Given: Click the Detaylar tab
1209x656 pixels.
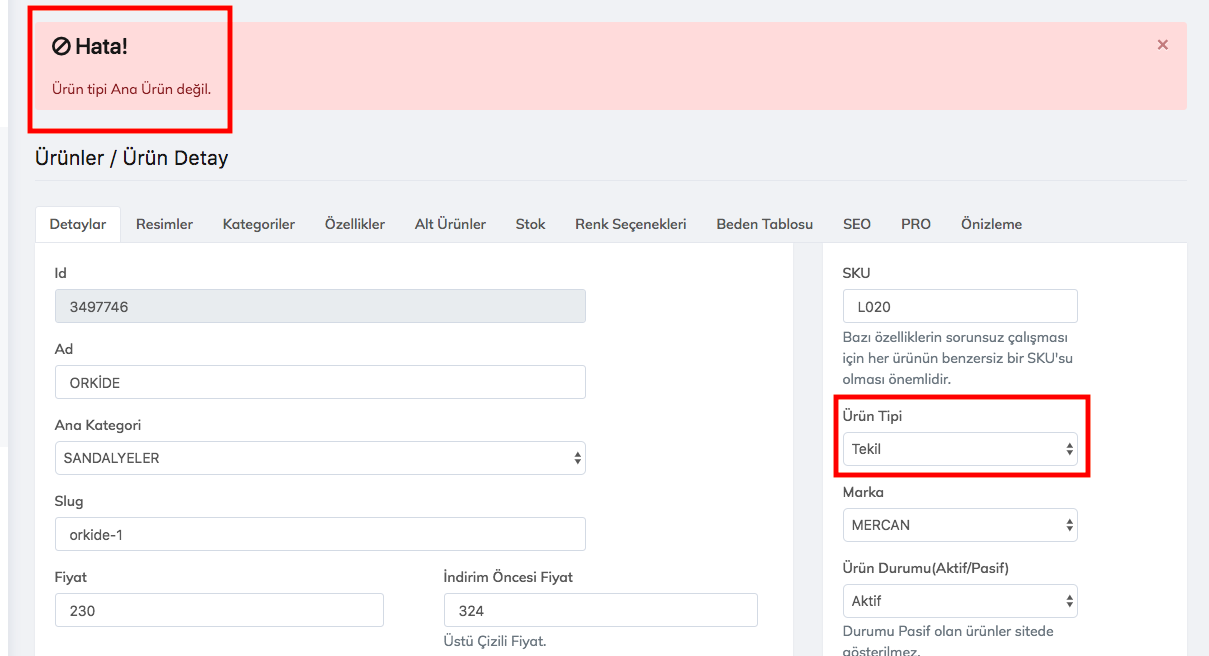Looking at the screenshot, I should [x=78, y=224].
